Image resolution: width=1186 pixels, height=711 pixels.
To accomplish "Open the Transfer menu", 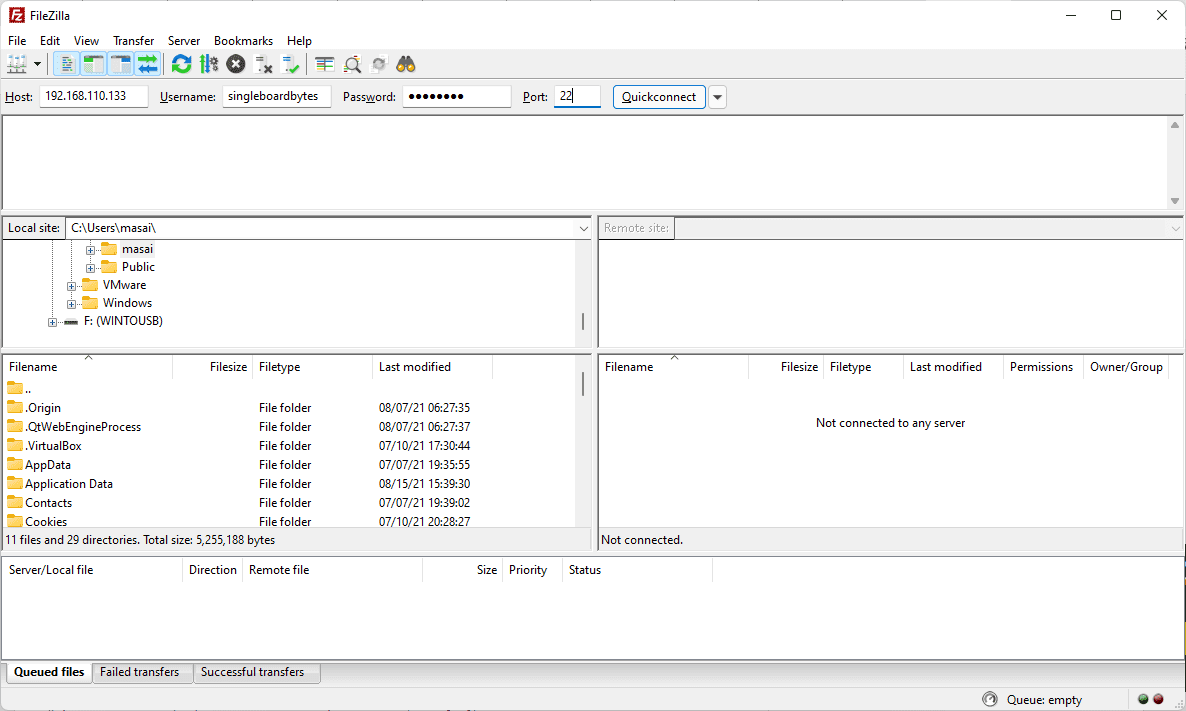I will [134, 41].
